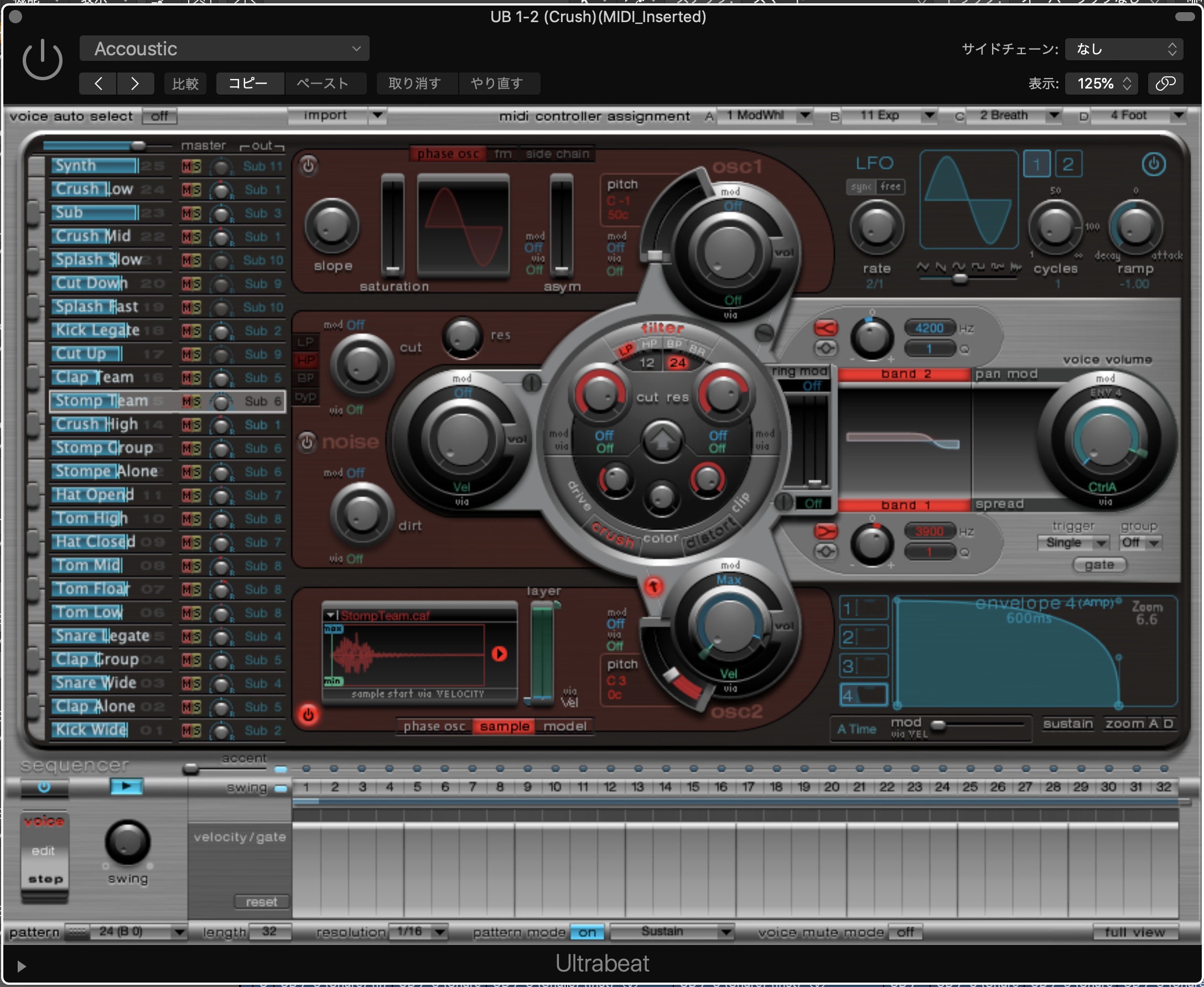The height and width of the screenshot is (987, 1204).
Task: Click the noise dirt knob
Action: click(361, 513)
